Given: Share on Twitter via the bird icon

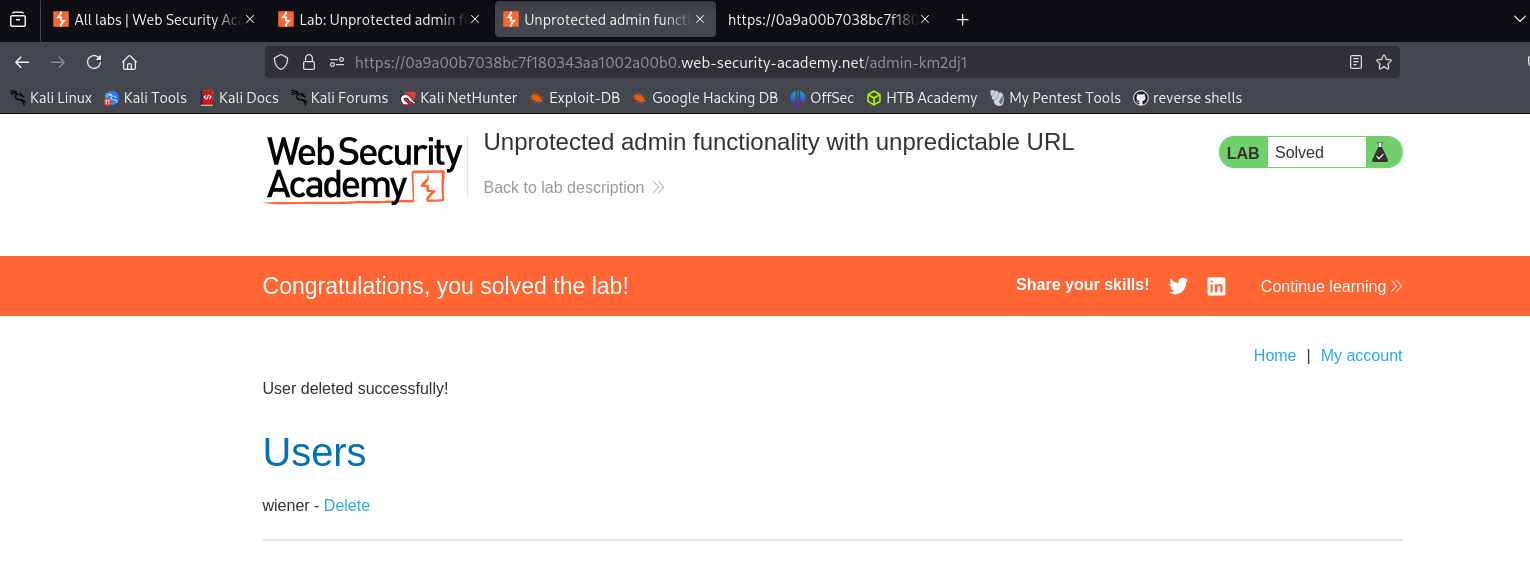Looking at the screenshot, I should (1178, 286).
